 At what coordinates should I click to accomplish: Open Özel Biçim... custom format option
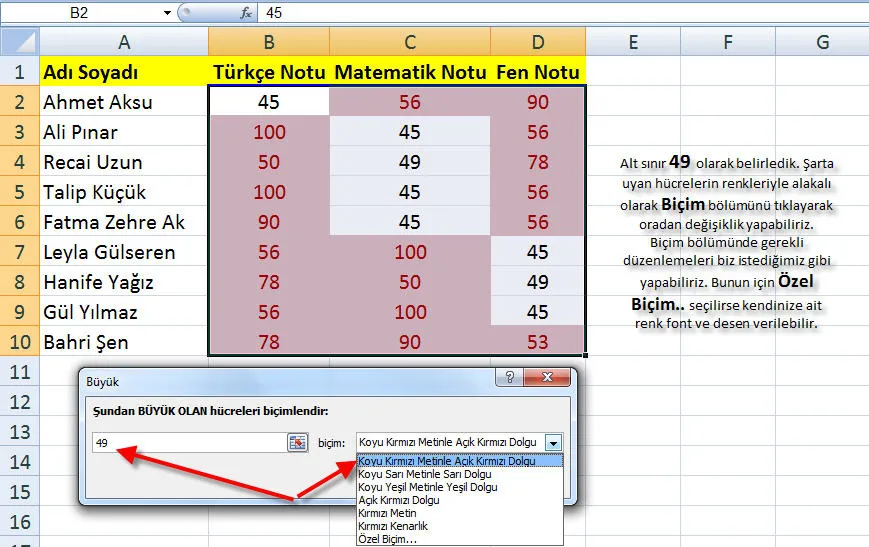389,539
